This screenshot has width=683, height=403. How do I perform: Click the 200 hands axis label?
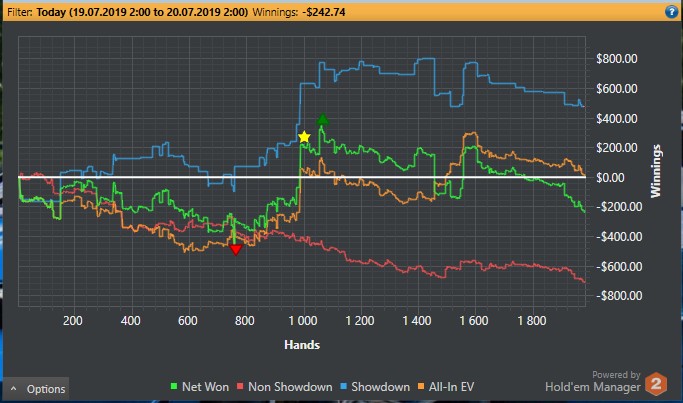[72, 321]
